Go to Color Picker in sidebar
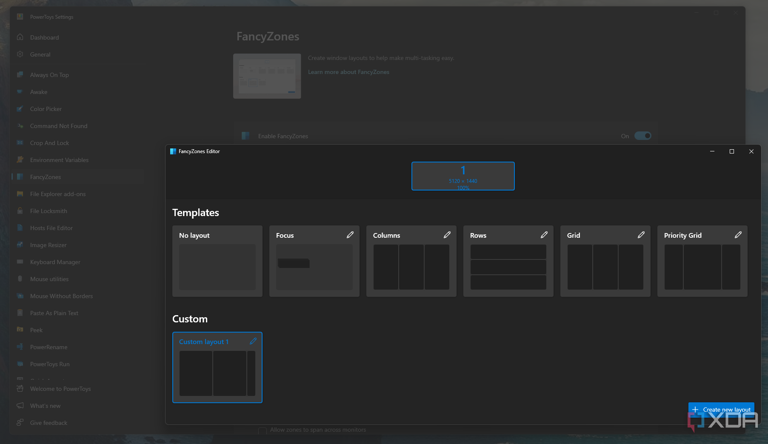Viewport: 768px width, 444px height. coord(45,109)
